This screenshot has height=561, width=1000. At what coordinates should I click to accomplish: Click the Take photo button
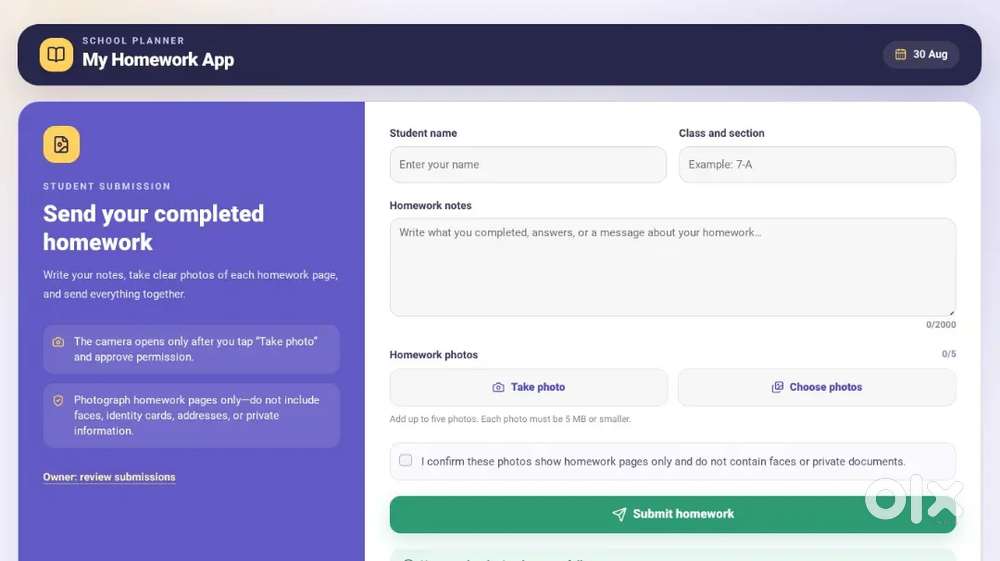point(529,387)
